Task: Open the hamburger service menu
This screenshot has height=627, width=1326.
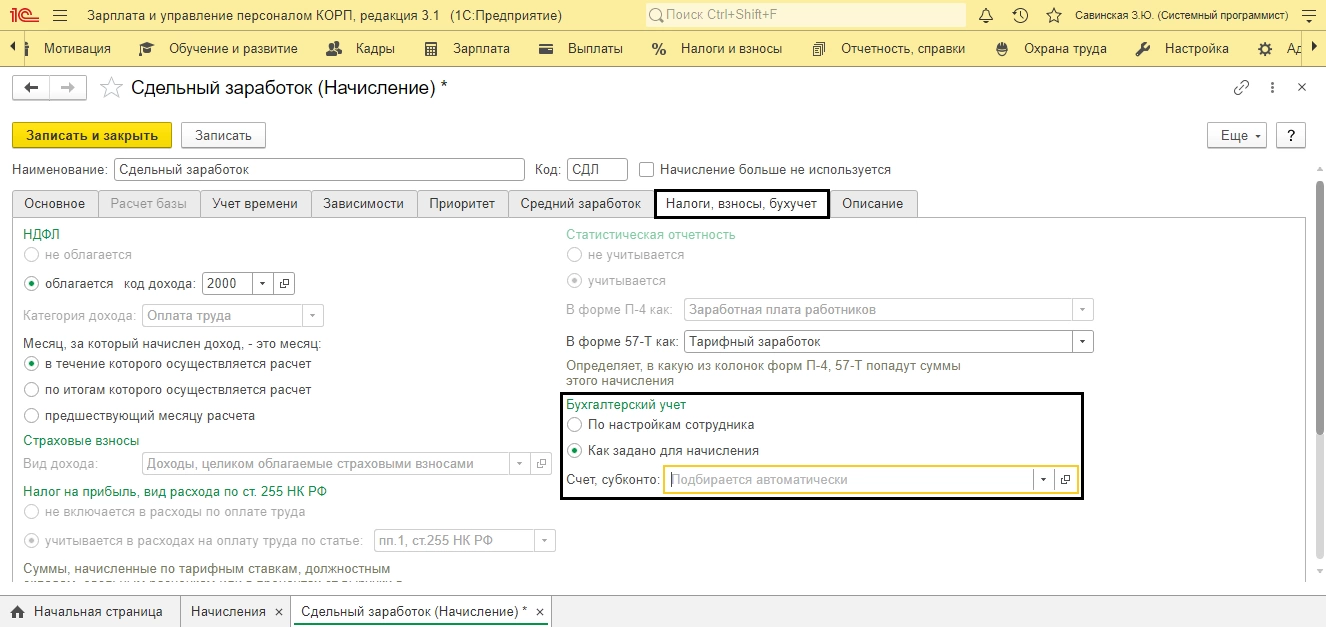Action: click(59, 16)
